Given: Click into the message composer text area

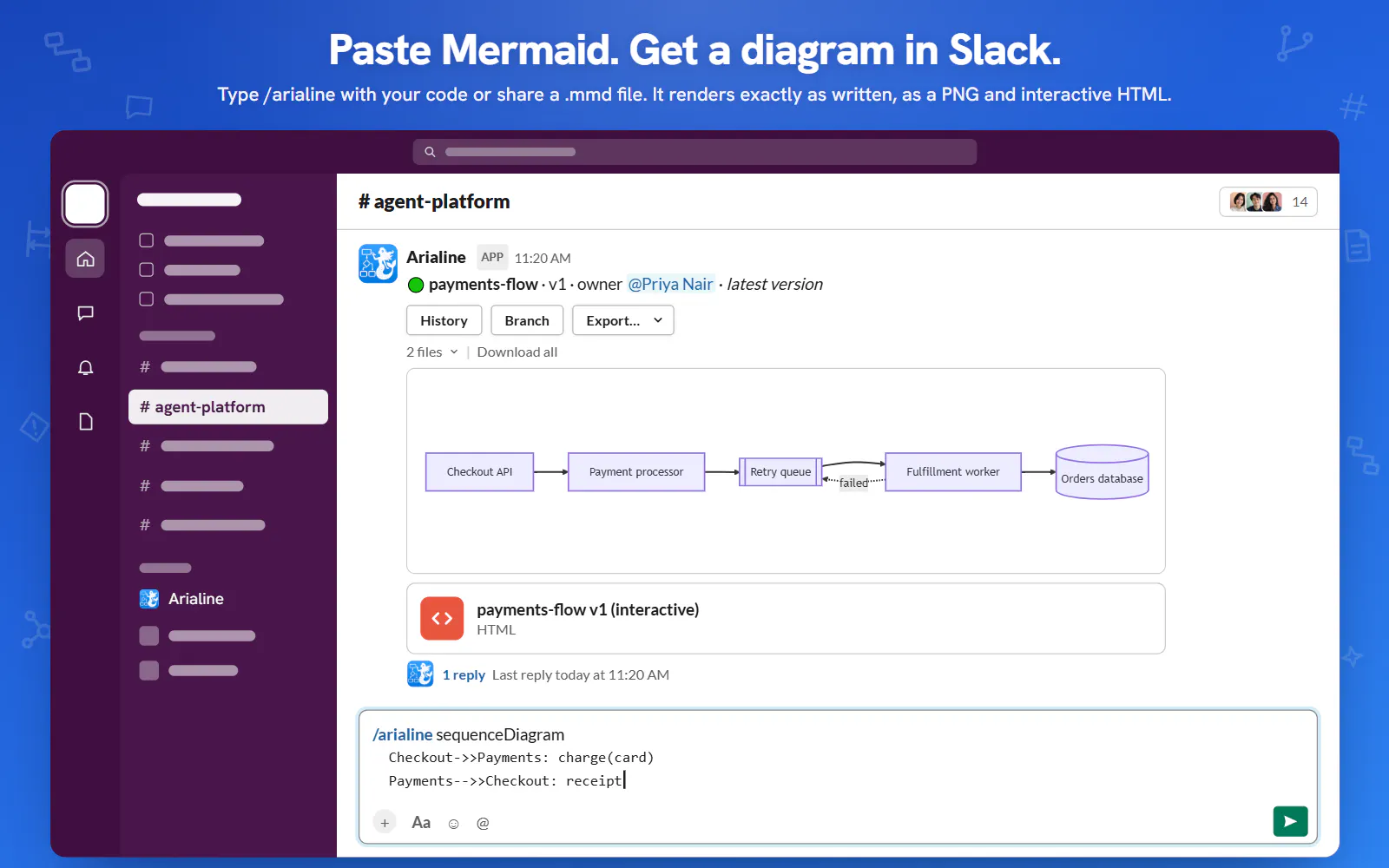Looking at the screenshot, I should point(838,758).
